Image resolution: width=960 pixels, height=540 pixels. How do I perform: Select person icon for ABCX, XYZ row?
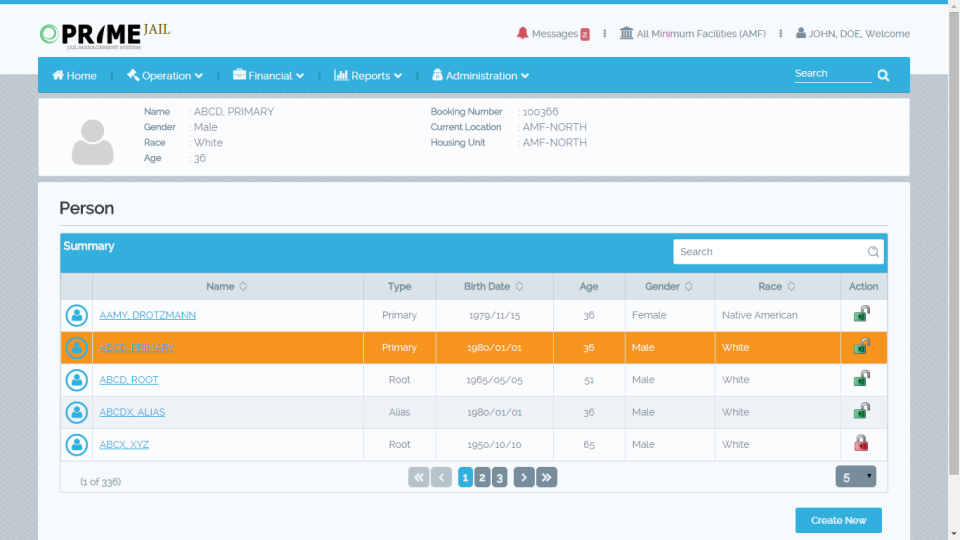coord(77,444)
